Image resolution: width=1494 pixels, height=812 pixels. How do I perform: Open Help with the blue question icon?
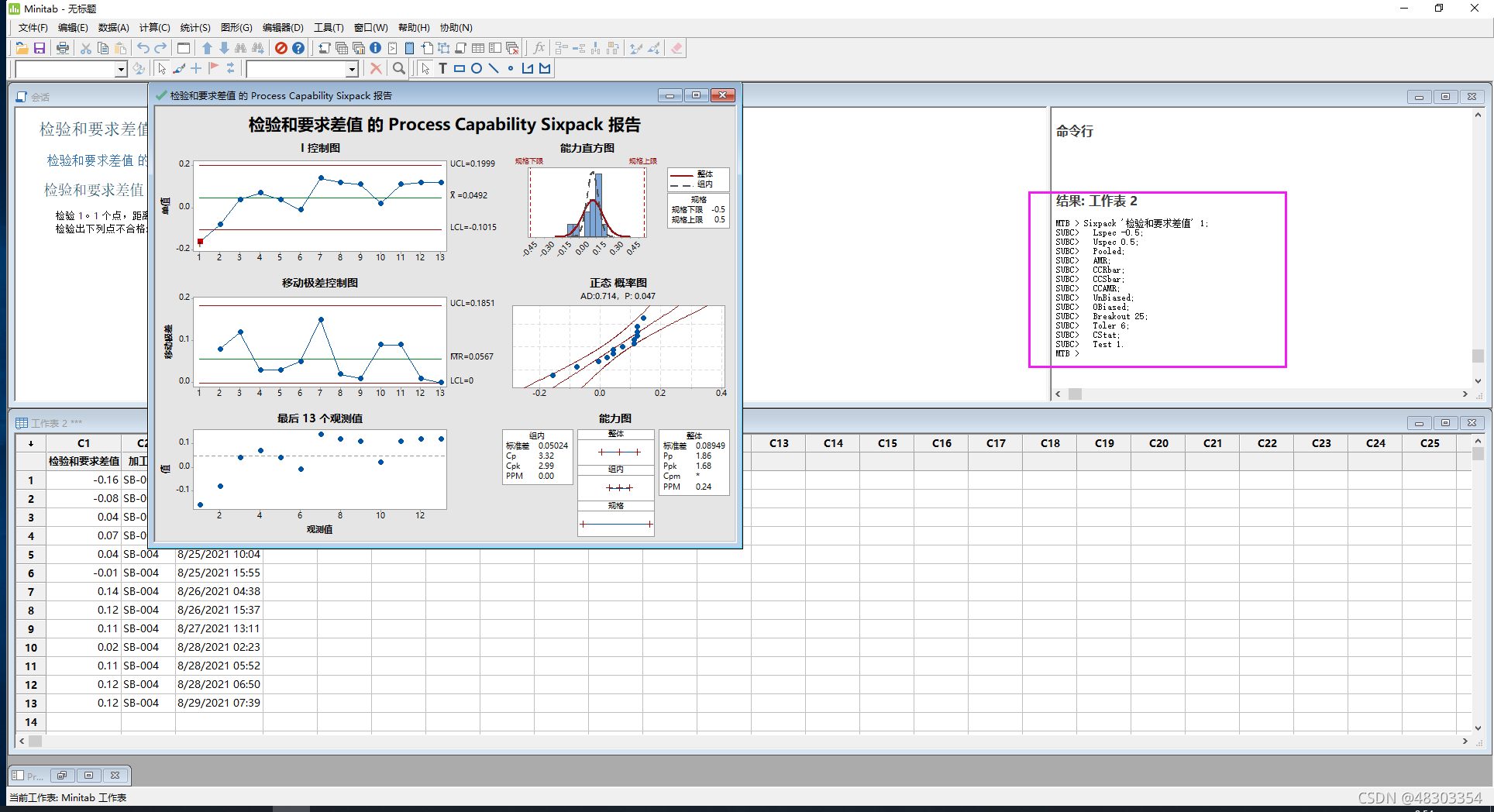(298, 48)
